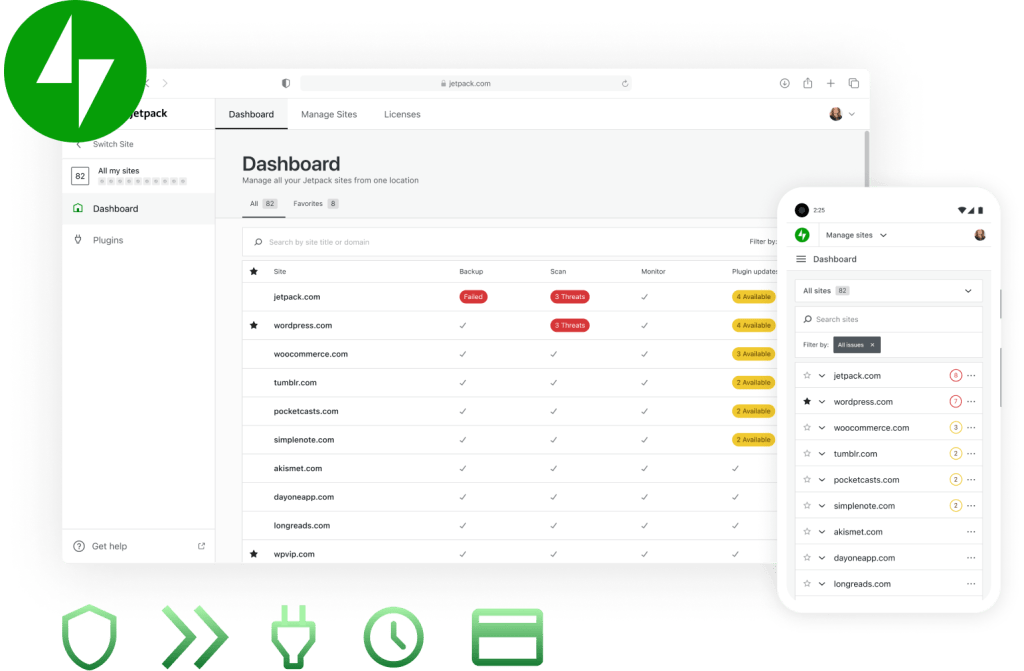Show browser tab overview icon

[854, 83]
